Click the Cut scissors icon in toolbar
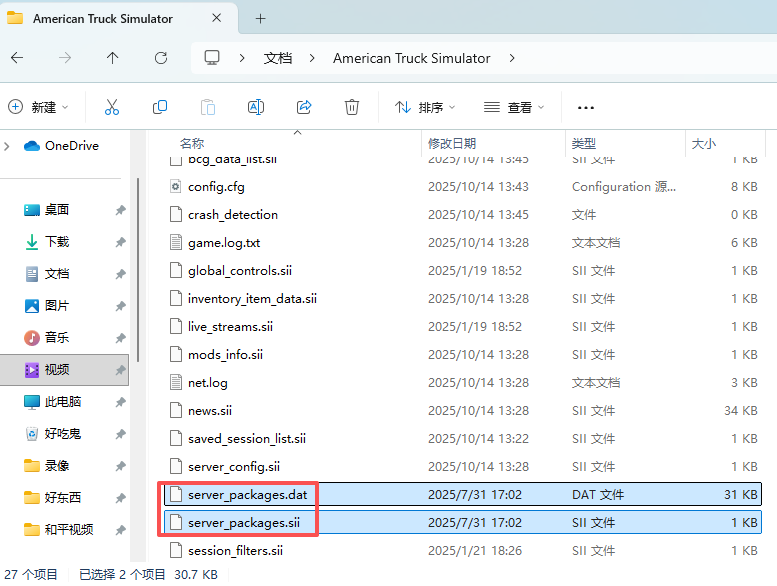 [111, 107]
